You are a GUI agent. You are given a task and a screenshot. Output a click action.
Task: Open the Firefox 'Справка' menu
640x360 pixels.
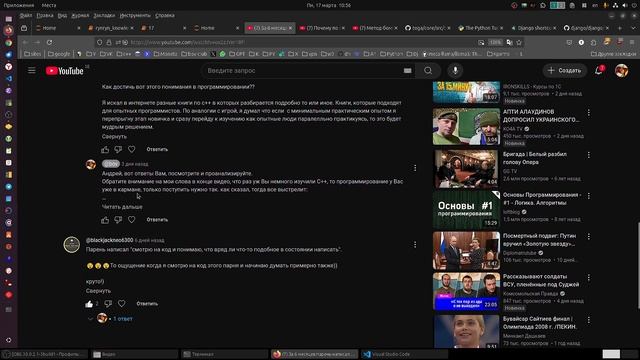coord(165,16)
